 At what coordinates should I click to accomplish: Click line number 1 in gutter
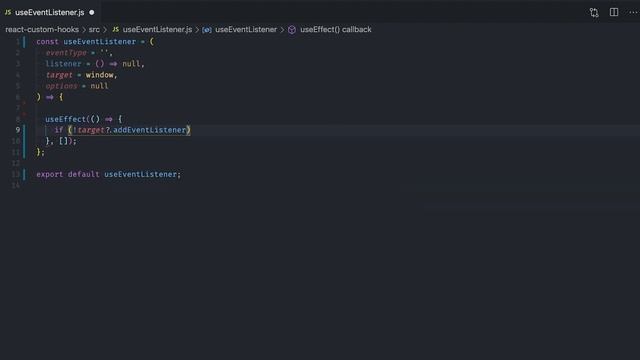click(18, 42)
